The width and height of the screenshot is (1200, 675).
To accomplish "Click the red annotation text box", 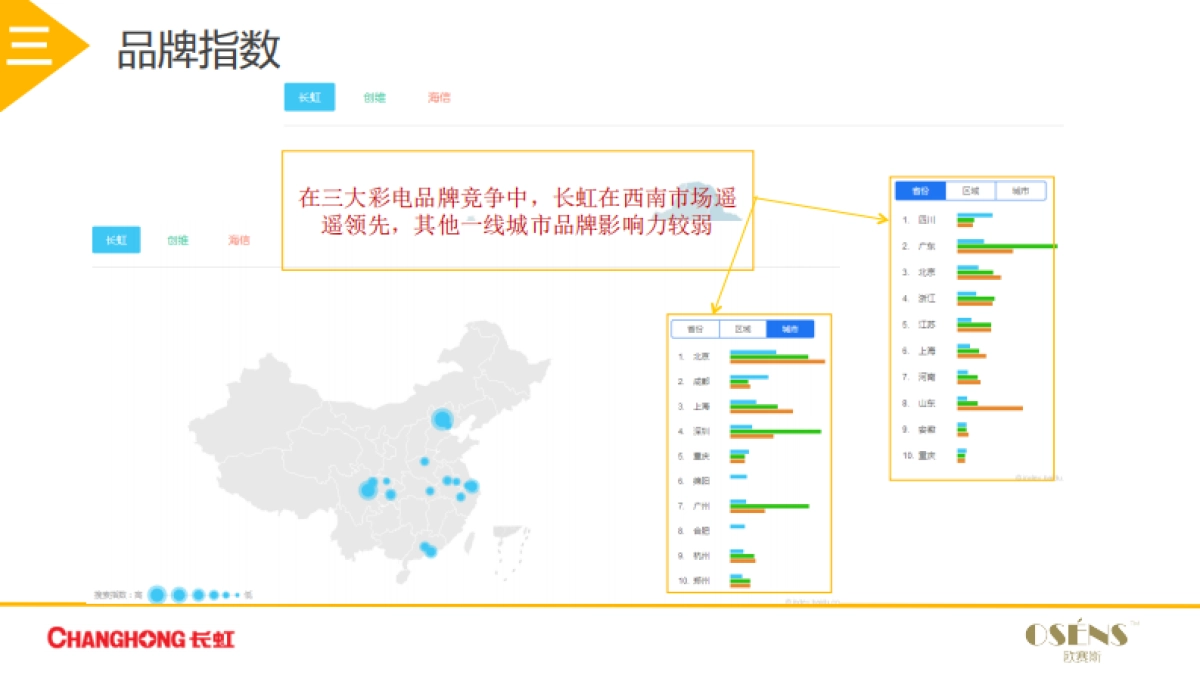I will coord(517,210).
